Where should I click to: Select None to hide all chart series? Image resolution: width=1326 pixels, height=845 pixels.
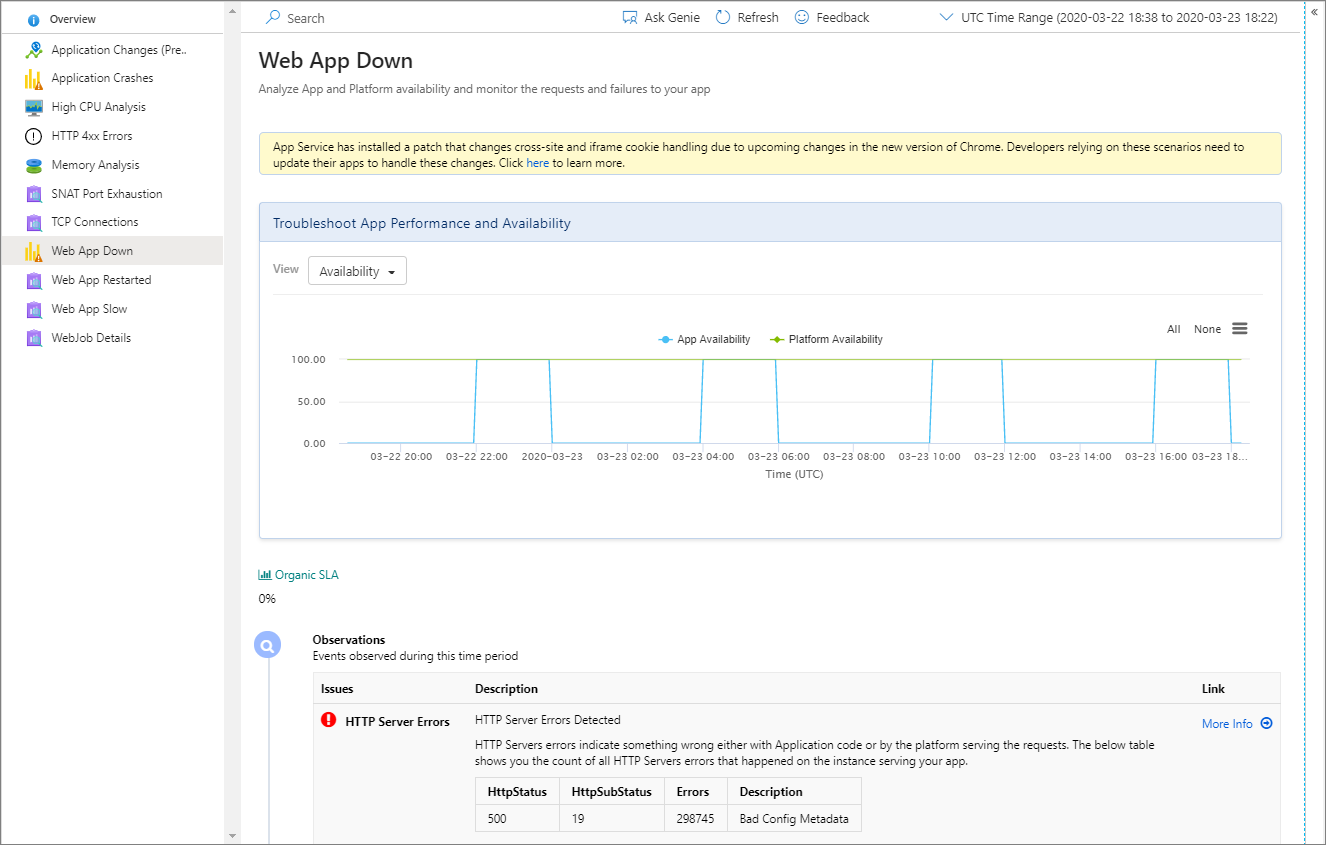[1206, 328]
